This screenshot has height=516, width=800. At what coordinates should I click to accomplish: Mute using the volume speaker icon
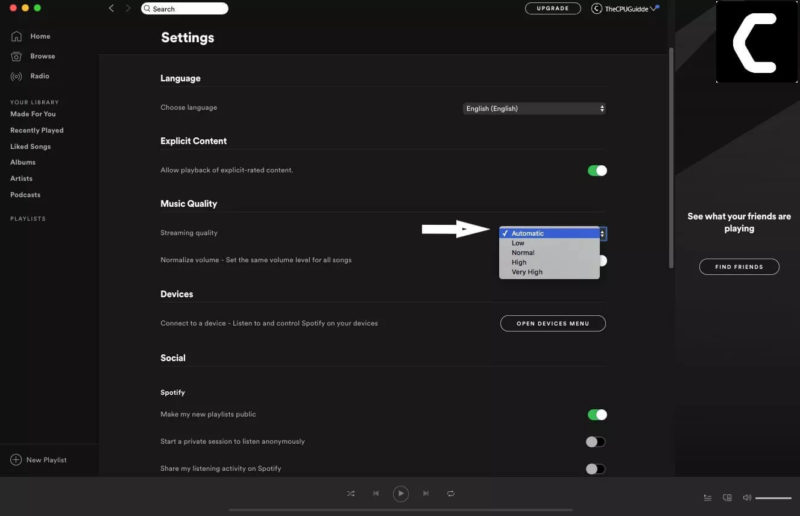coord(746,497)
